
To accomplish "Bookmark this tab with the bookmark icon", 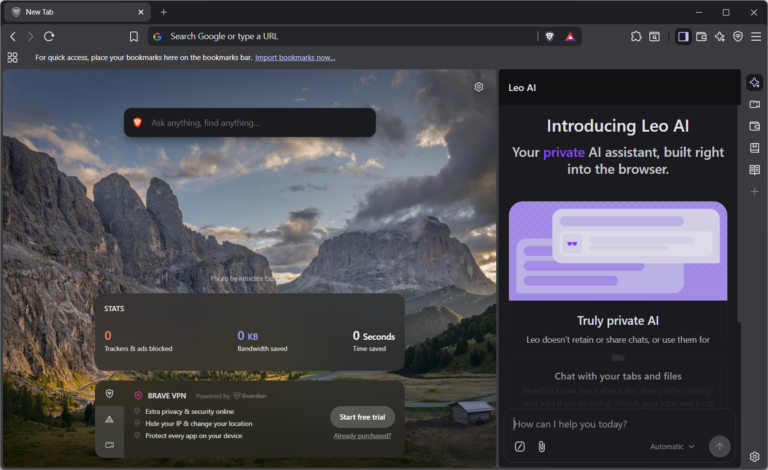I will (x=134, y=36).
